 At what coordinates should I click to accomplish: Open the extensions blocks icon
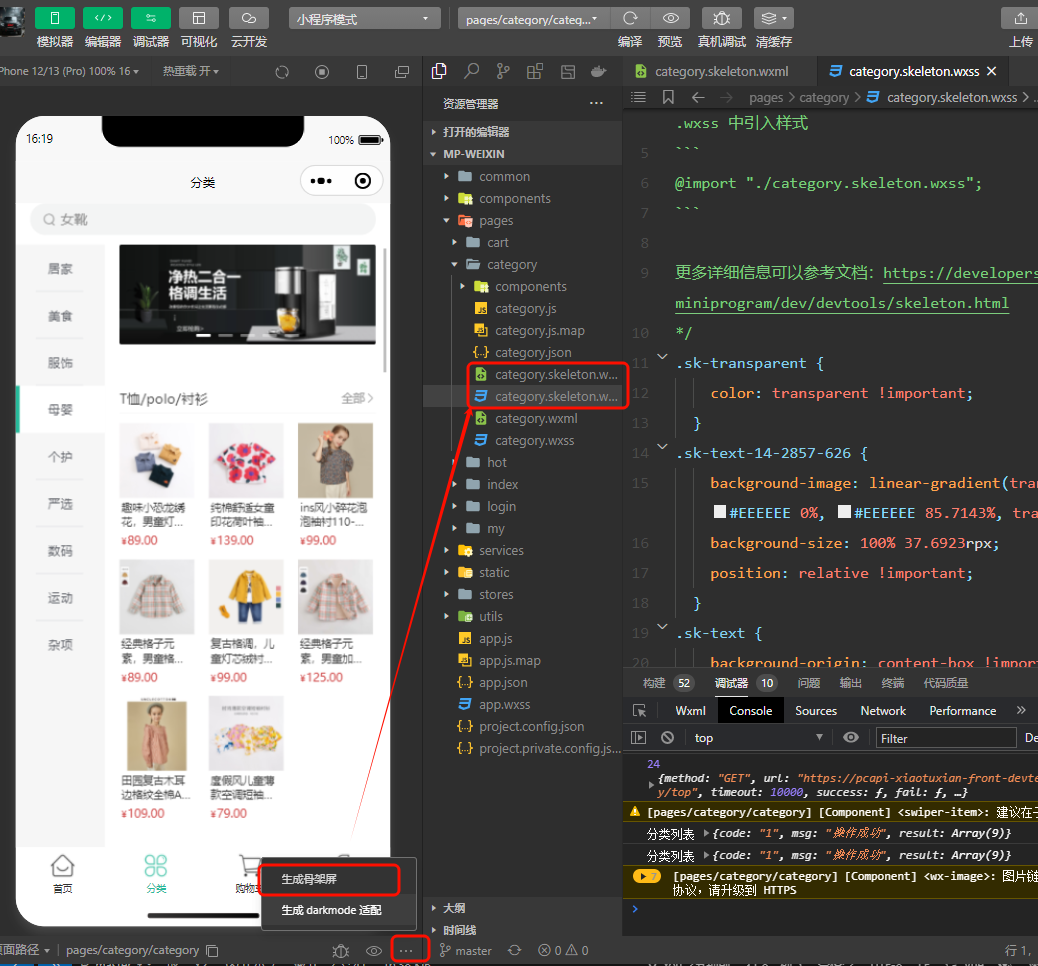coord(535,72)
